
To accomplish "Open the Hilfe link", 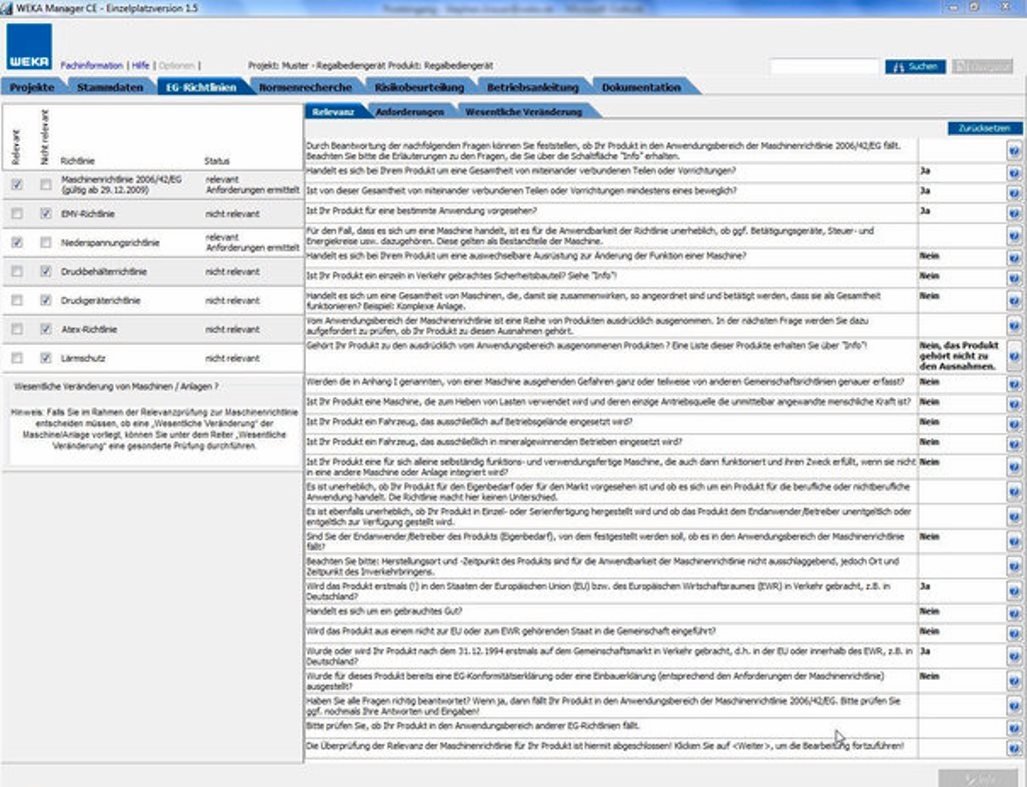I will [x=140, y=65].
